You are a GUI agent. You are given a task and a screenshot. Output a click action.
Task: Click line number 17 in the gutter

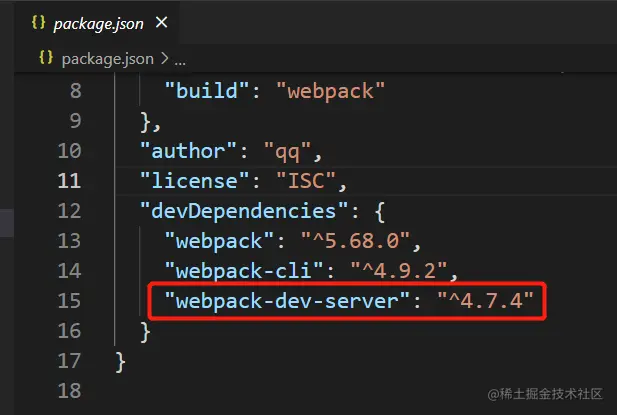coord(69,361)
